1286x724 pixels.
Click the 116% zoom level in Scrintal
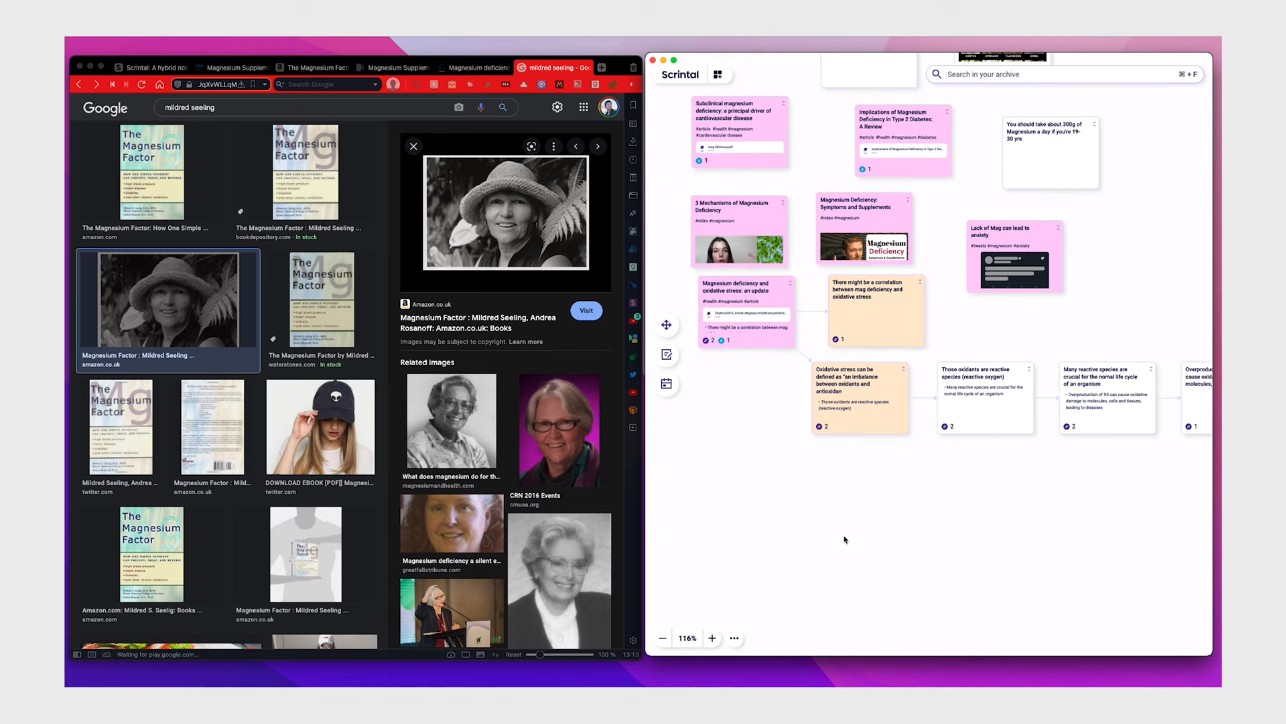687,638
